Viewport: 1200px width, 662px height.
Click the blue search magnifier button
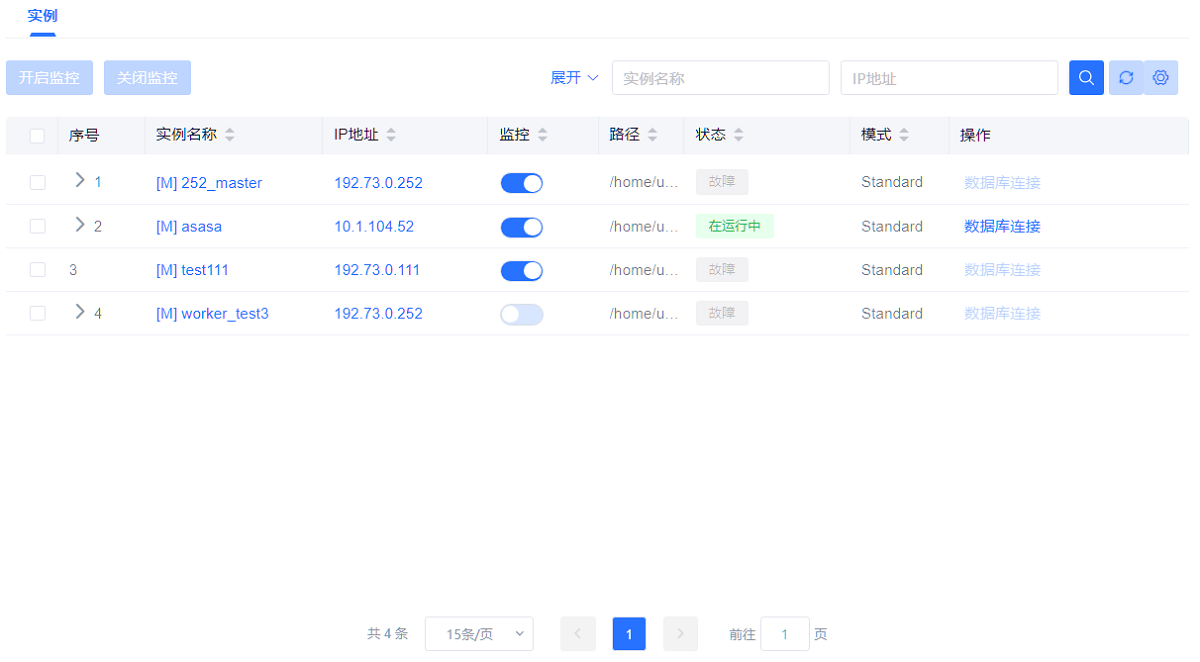pyautogui.click(x=1086, y=78)
